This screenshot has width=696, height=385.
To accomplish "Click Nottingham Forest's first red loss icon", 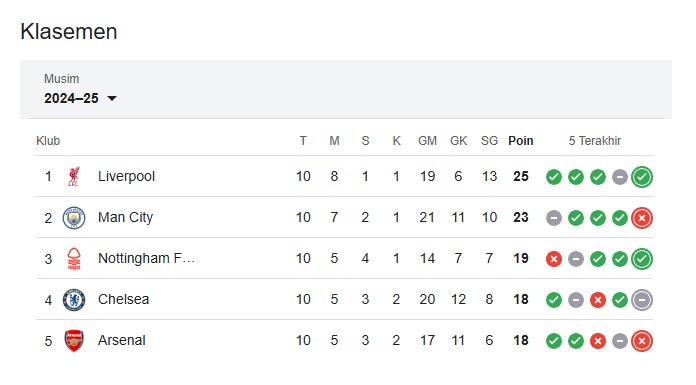I will (554, 259).
